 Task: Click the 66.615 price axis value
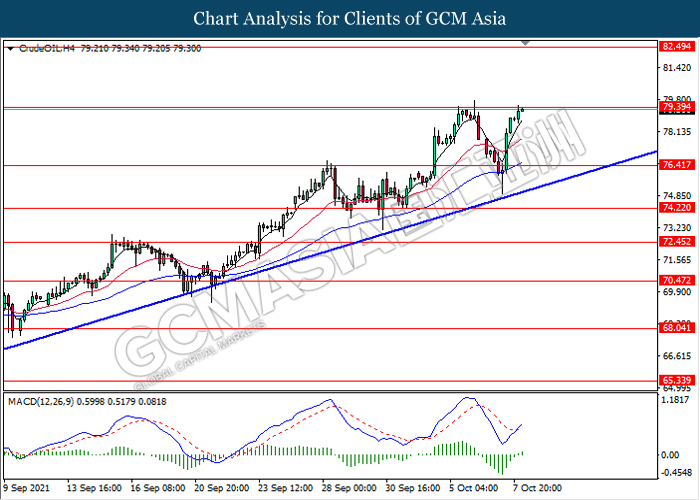[x=677, y=356]
